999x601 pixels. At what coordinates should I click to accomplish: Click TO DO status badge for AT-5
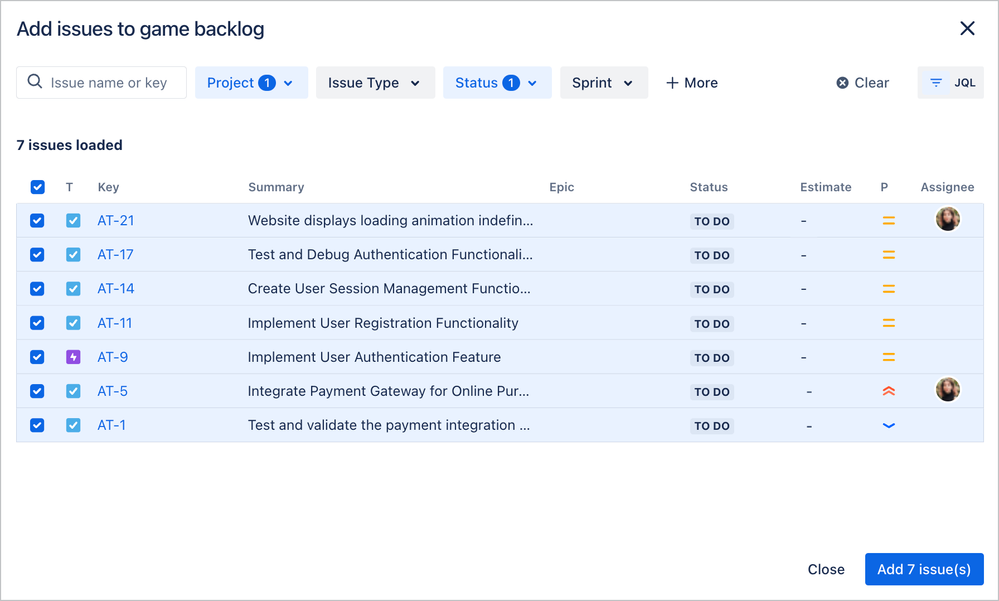712,392
